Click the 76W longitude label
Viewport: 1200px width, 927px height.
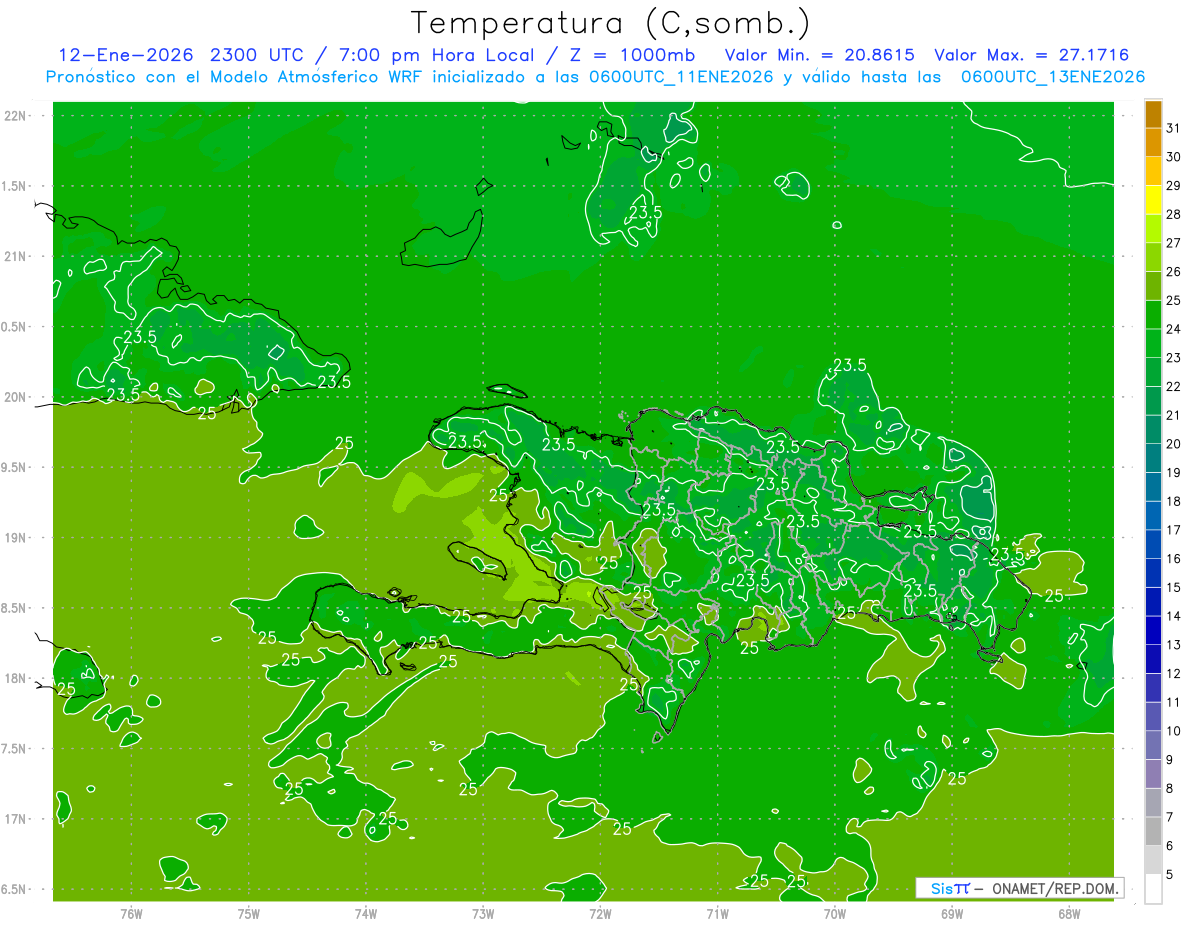pos(131,913)
